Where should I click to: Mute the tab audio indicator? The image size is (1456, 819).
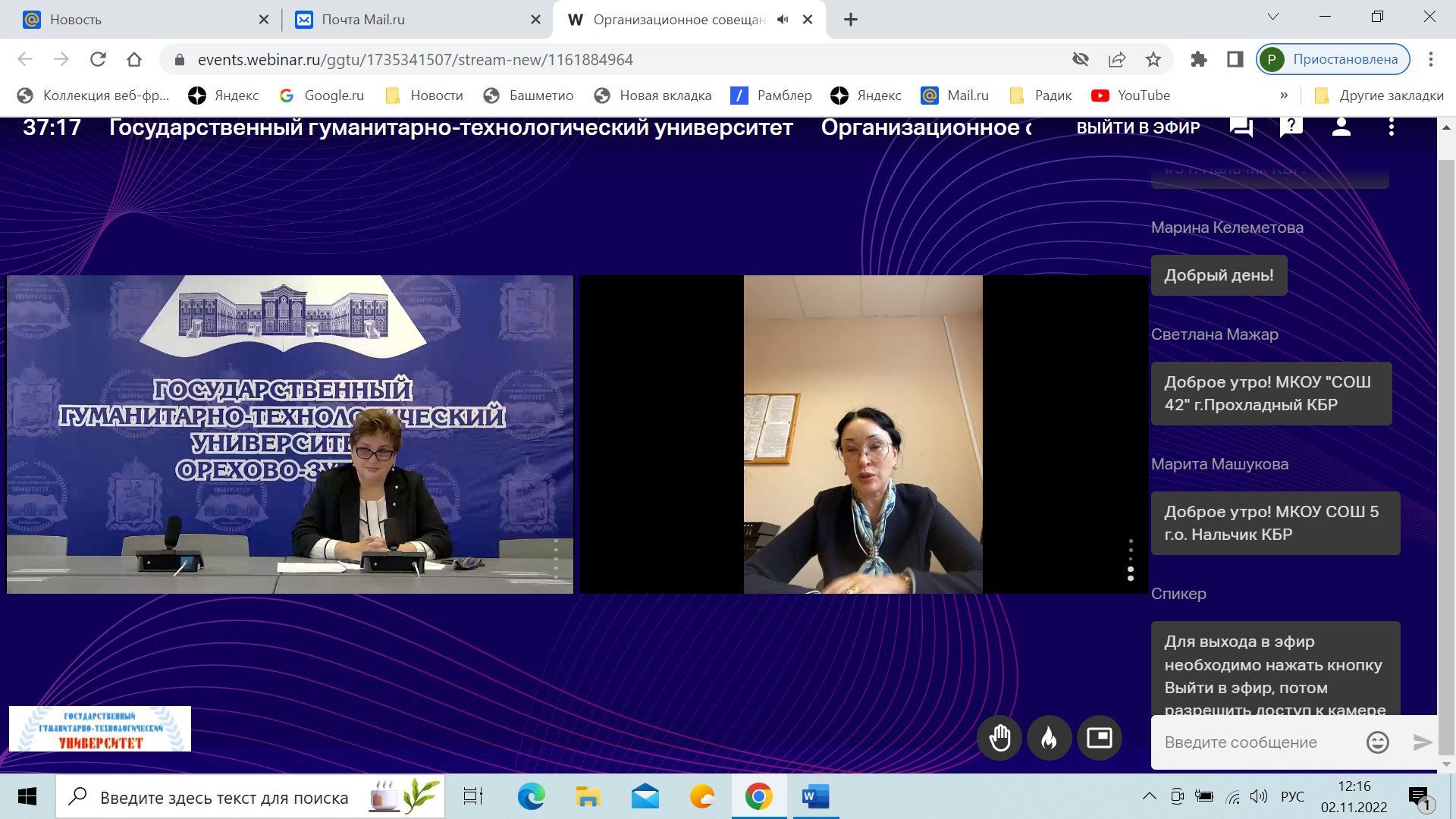(x=783, y=20)
